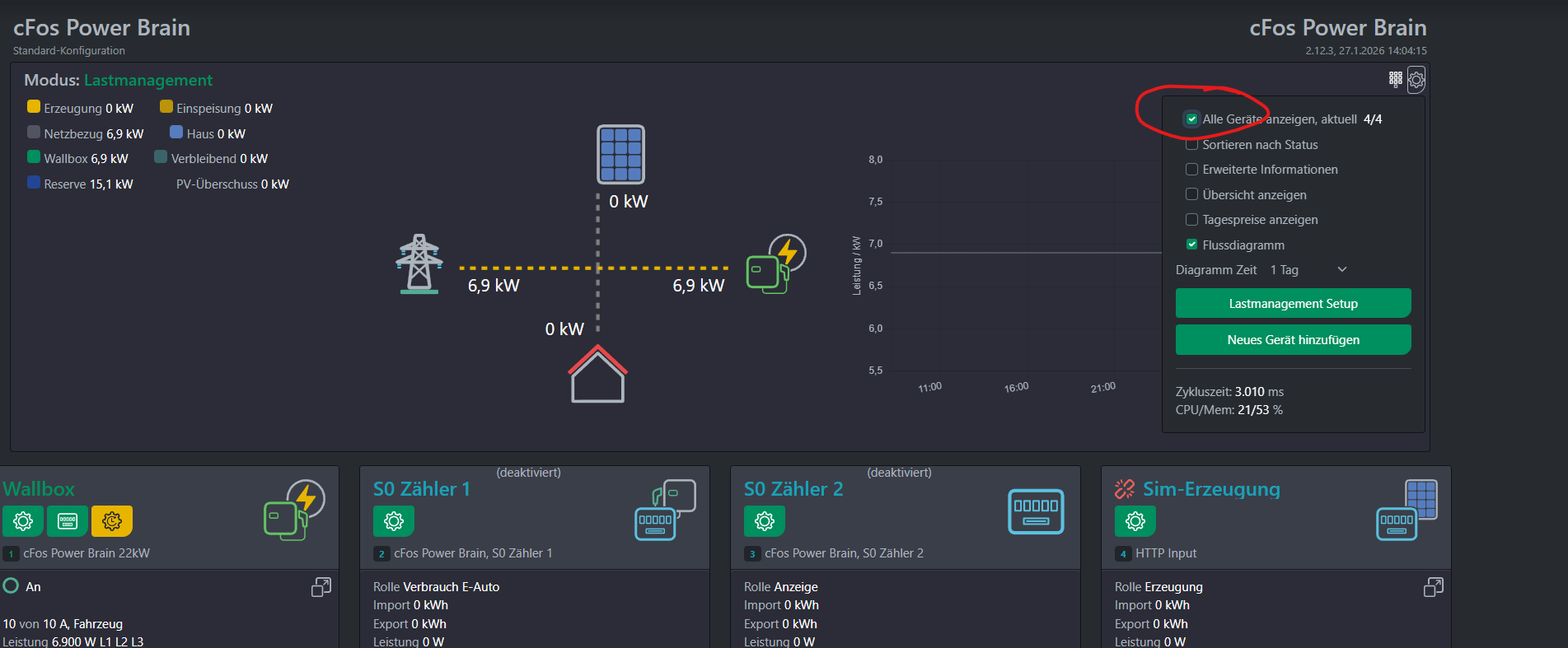Click the Lastmanagement Setup button
The image size is (1568, 648).
(1293, 304)
